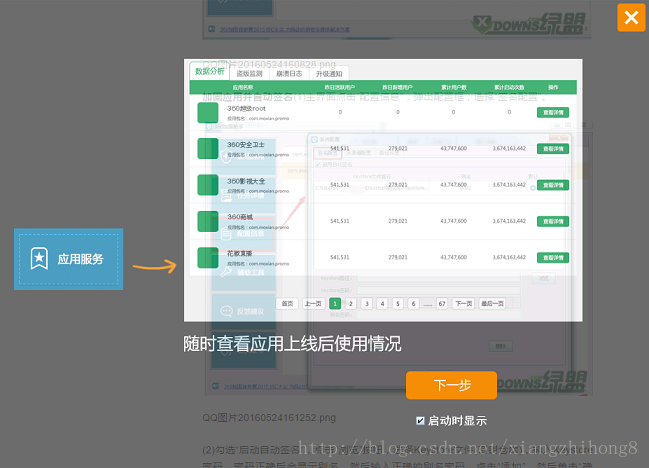Click the 下一页 pagination button
This screenshot has height=468, width=649.
point(464,304)
